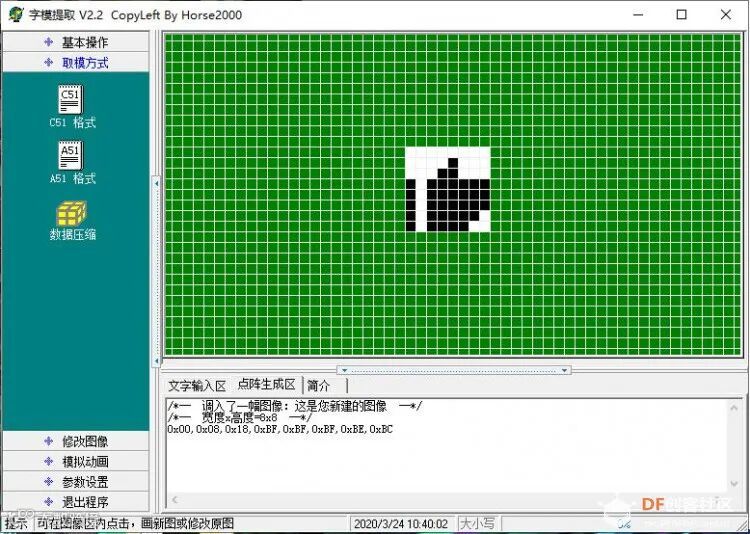
Task: Click the date time 2020/3/24 status field
Action: [x=401, y=524]
